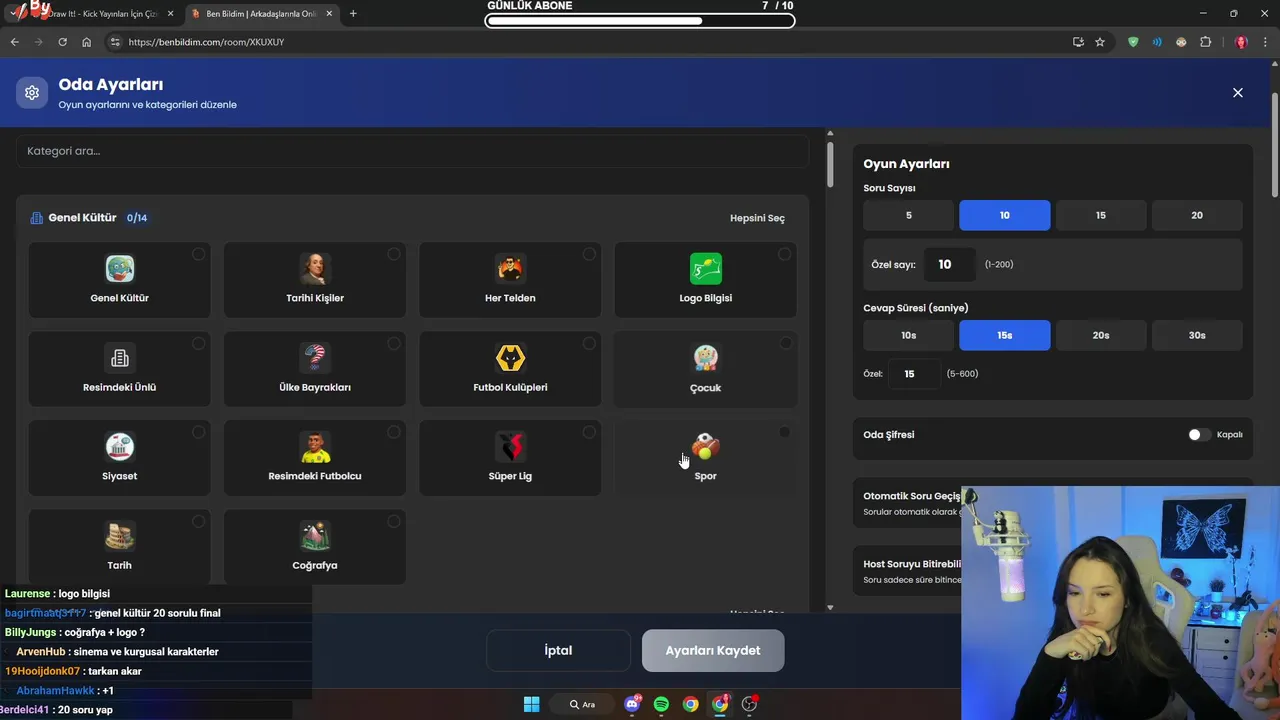Close the room settings dialog
Image resolution: width=1280 pixels, height=720 pixels.
click(x=1237, y=93)
